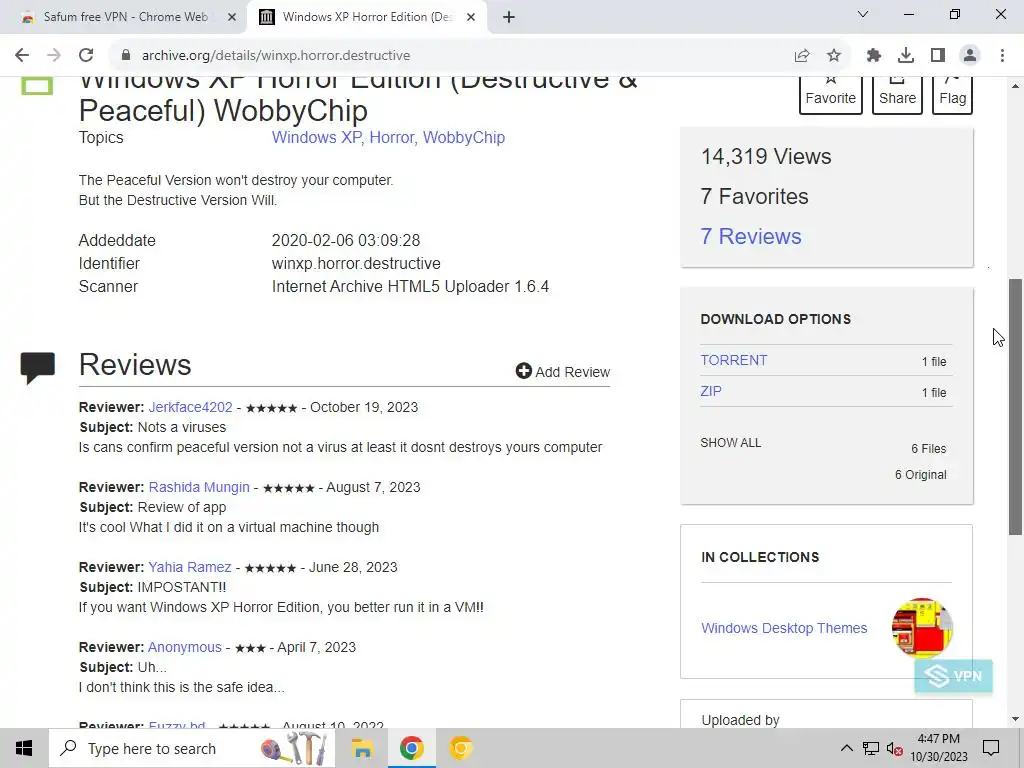Viewport: 1024px width, 768px height.
Task: Click identifier 'winxp.horror.destructive' value
Action: 356,264
